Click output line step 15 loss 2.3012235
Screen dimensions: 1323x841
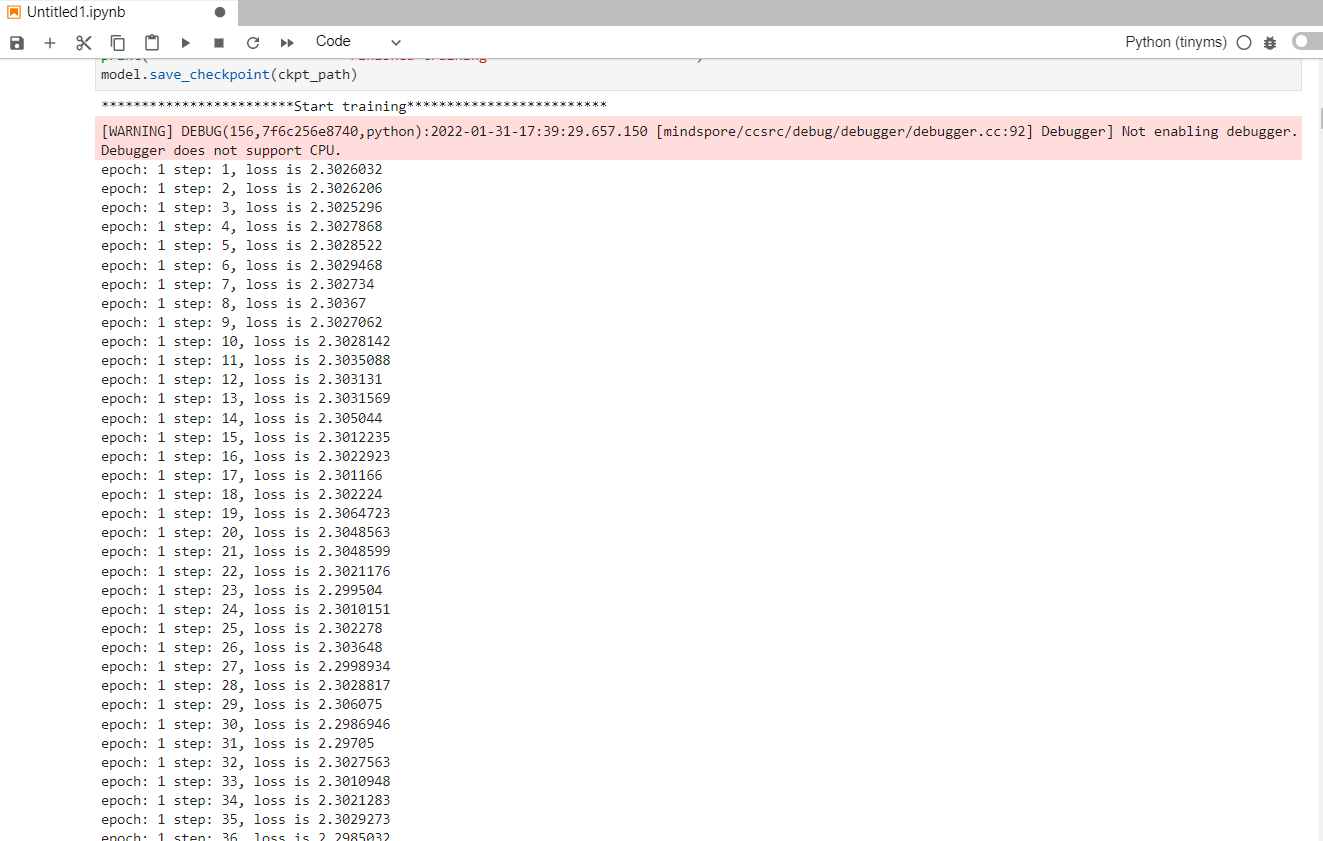point(245,437)
